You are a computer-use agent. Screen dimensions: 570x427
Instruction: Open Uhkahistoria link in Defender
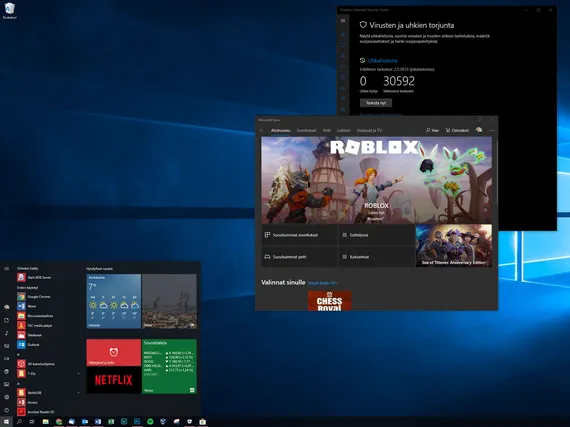[382, 61]
